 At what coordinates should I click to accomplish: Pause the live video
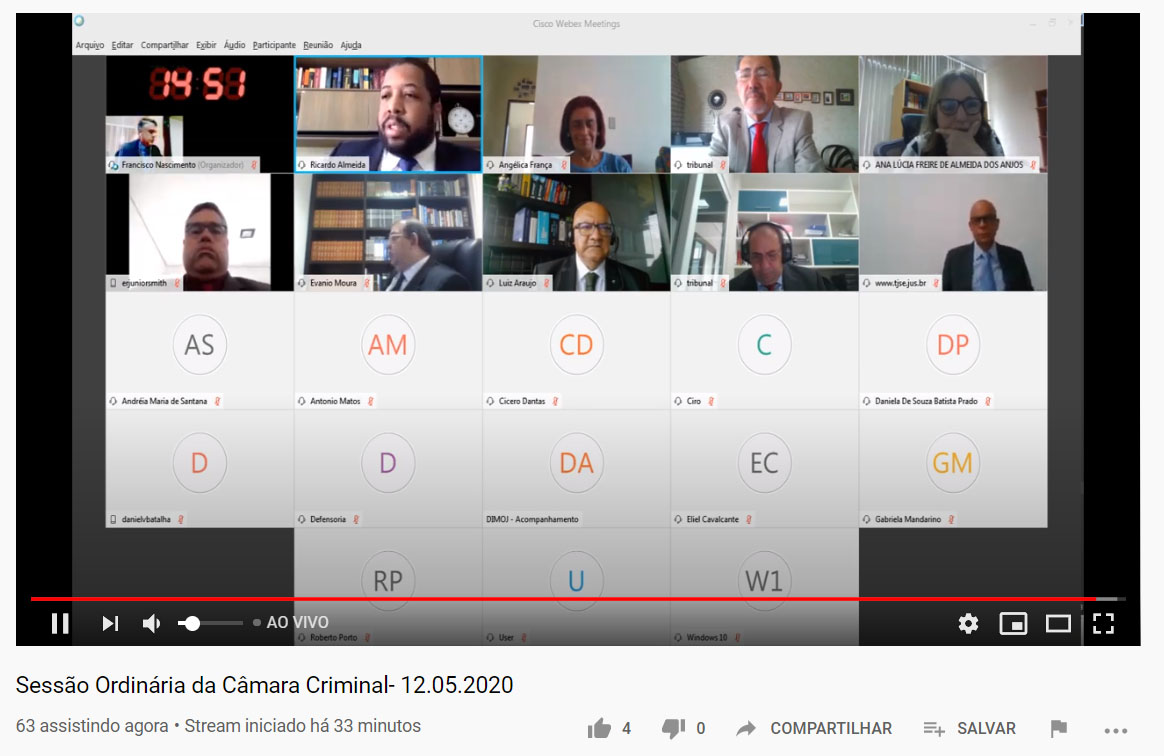point(60,623)
